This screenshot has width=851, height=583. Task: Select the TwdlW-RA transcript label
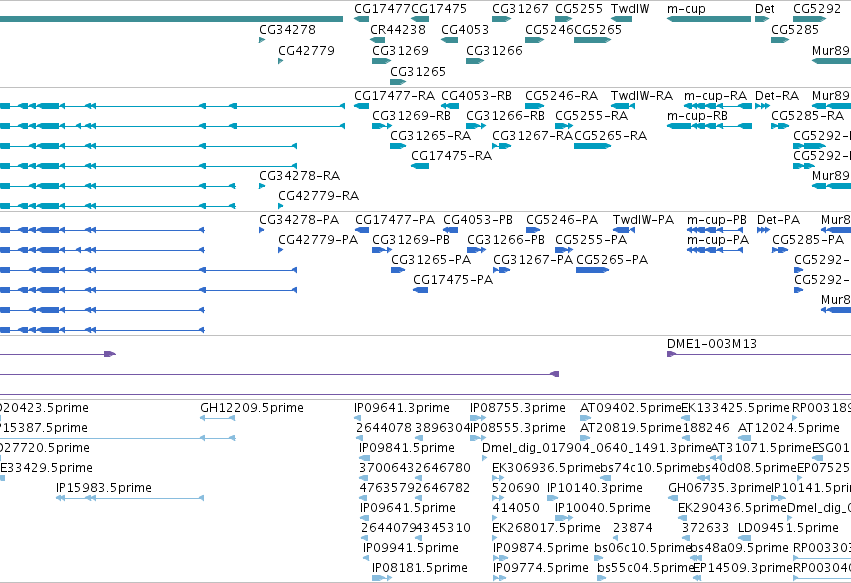[x=642, y=96]
